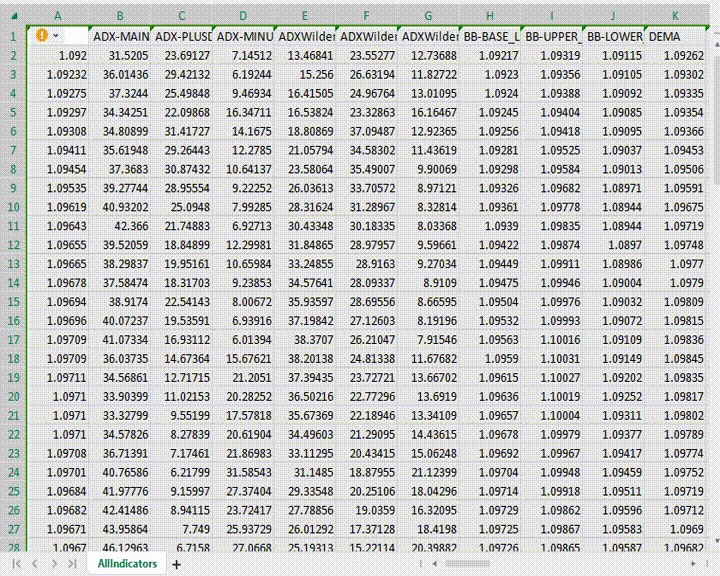Go to previous sheet arrow

pos(35,564)
